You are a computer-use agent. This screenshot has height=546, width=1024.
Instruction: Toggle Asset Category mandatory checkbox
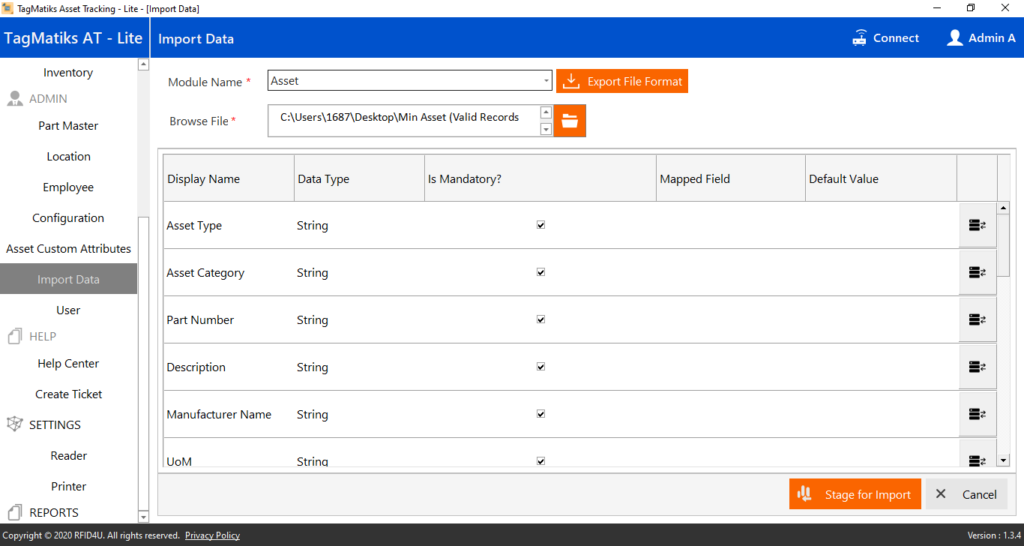(x=541, y=272)
